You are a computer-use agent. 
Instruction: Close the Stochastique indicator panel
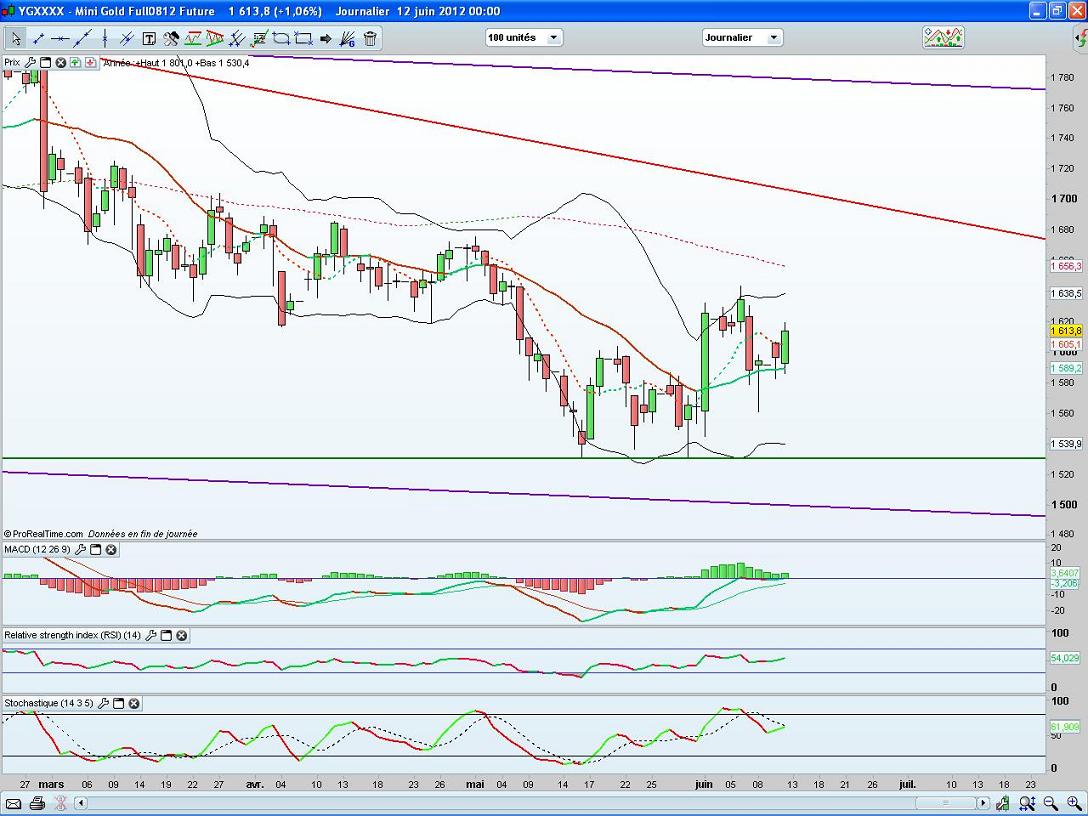tap(133, 704)
